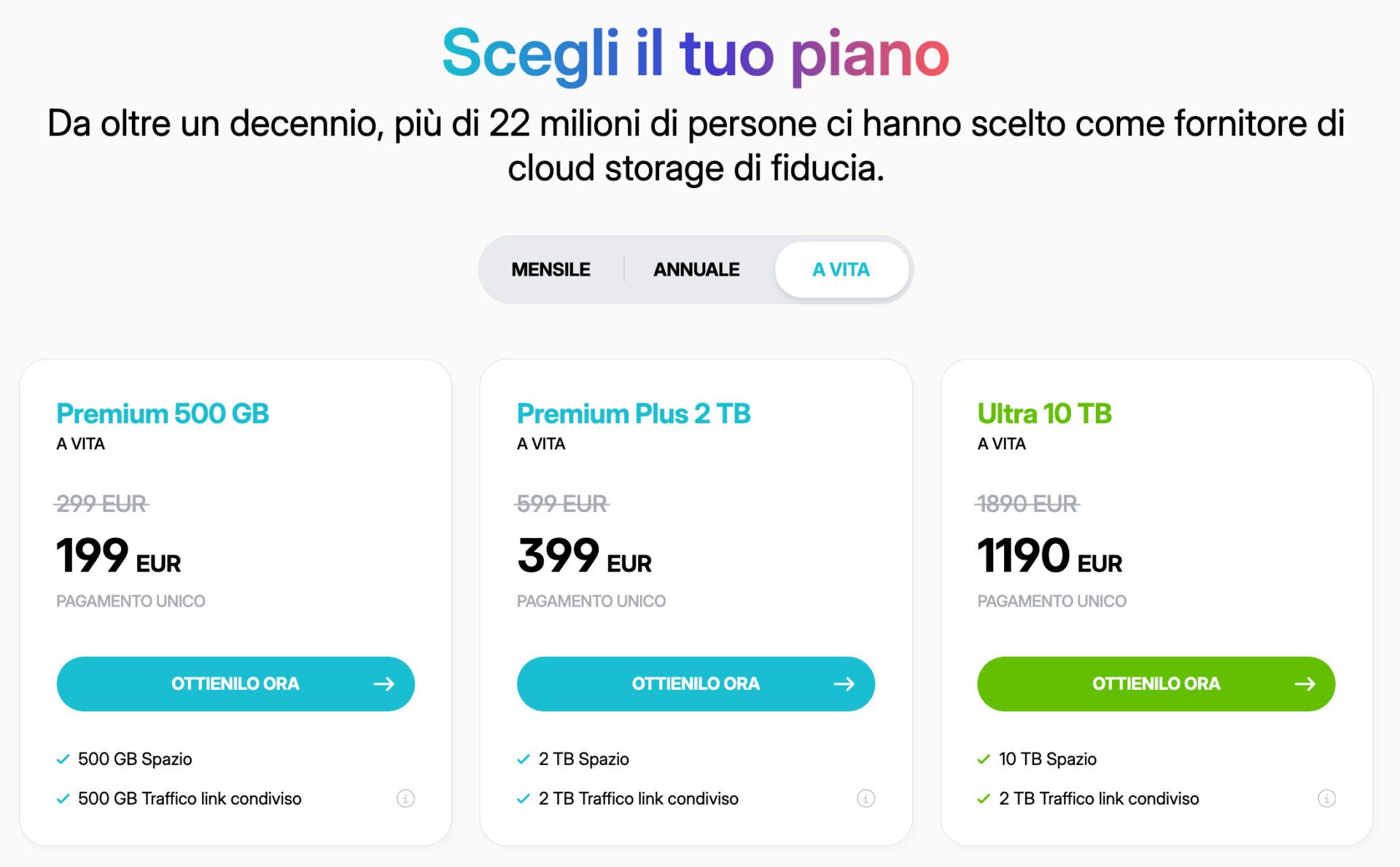Click OTTIENILO ORA for Ultra 10 TB

click(x=1156, y=684)
